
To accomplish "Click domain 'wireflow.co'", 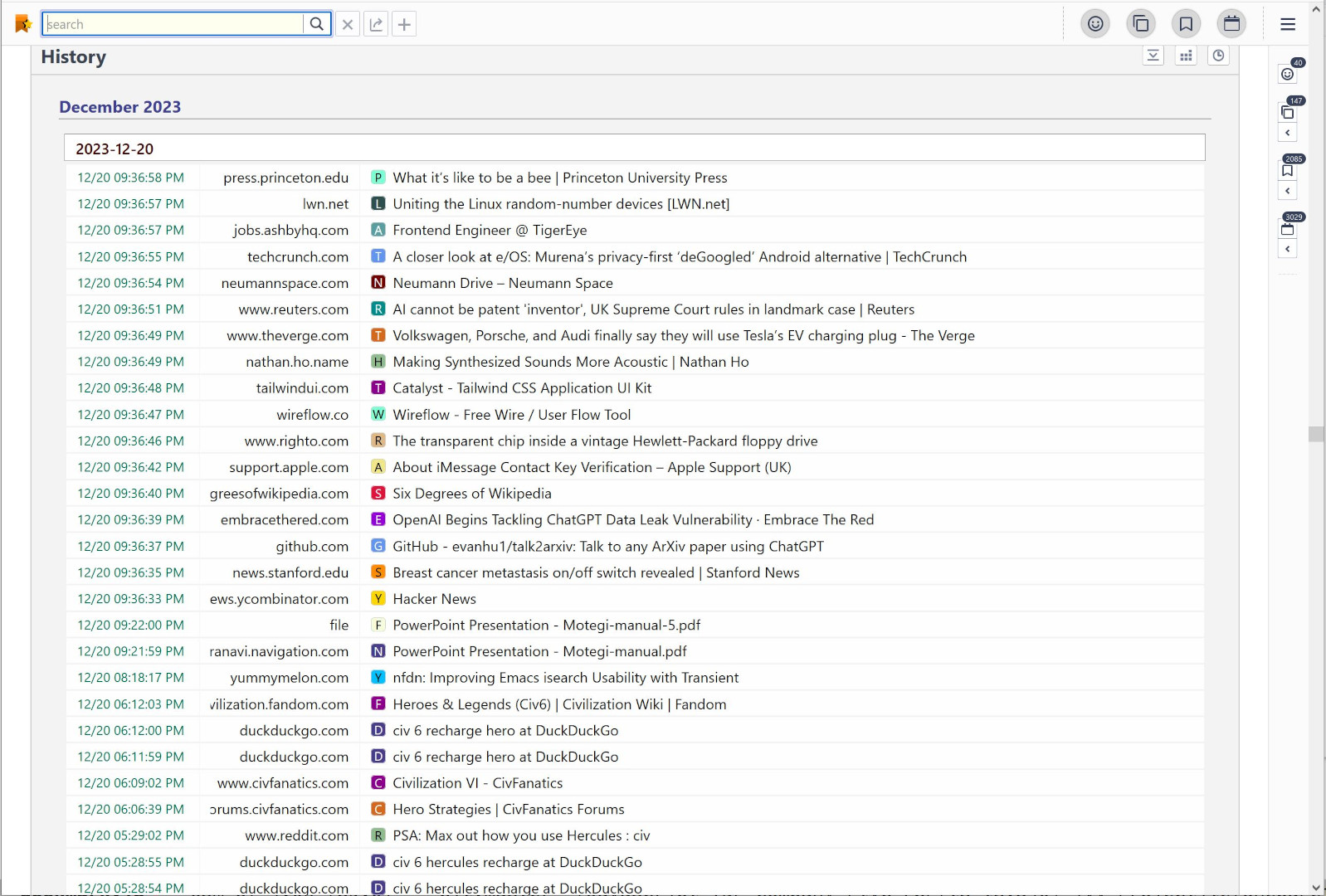I will [x=313, y=415].
